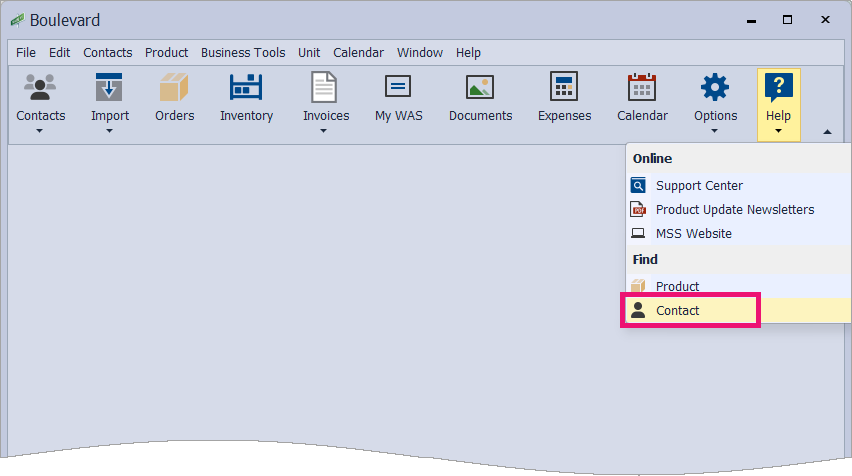Click the Help question mark icon
852x476 pixels.
(x=779, y=88)
